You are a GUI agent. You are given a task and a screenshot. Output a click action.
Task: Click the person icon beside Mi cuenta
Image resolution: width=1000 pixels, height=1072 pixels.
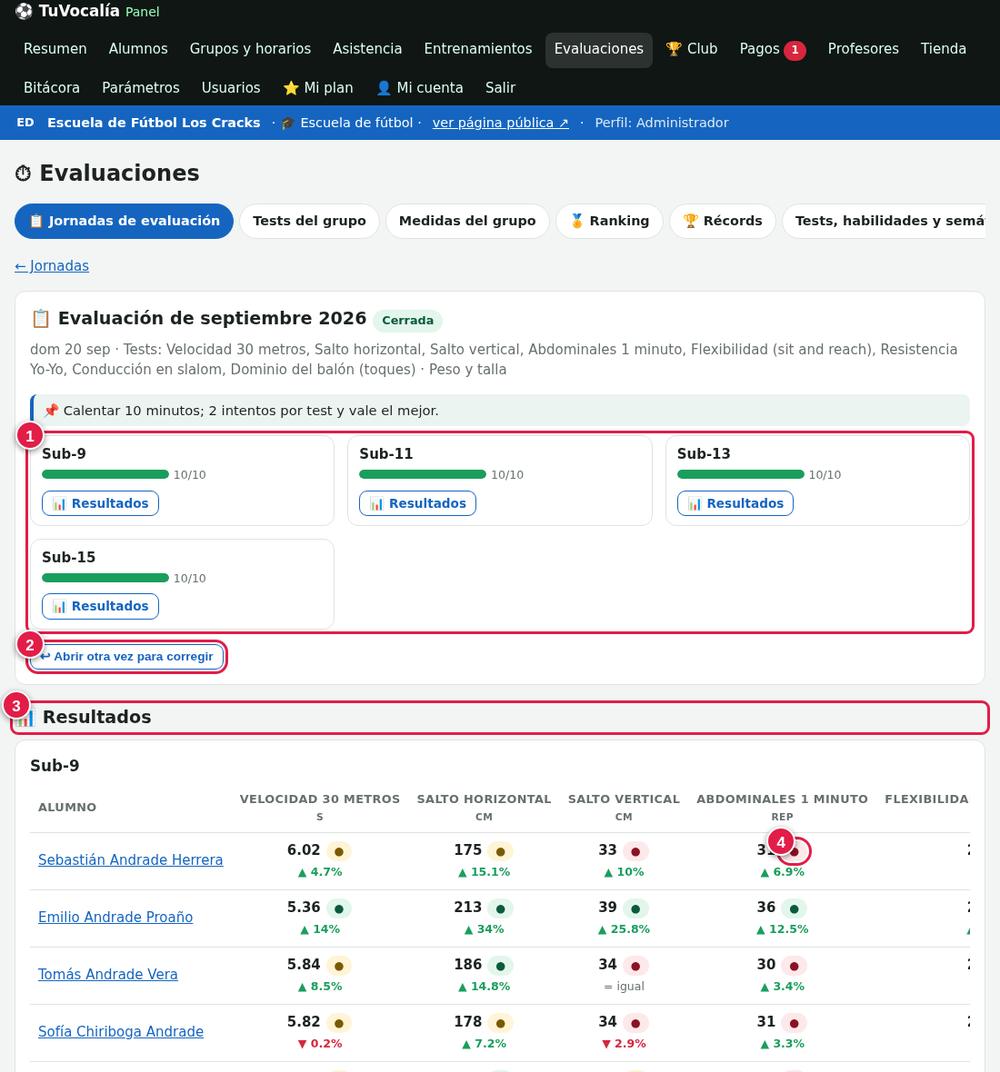[x=383, y=88]
